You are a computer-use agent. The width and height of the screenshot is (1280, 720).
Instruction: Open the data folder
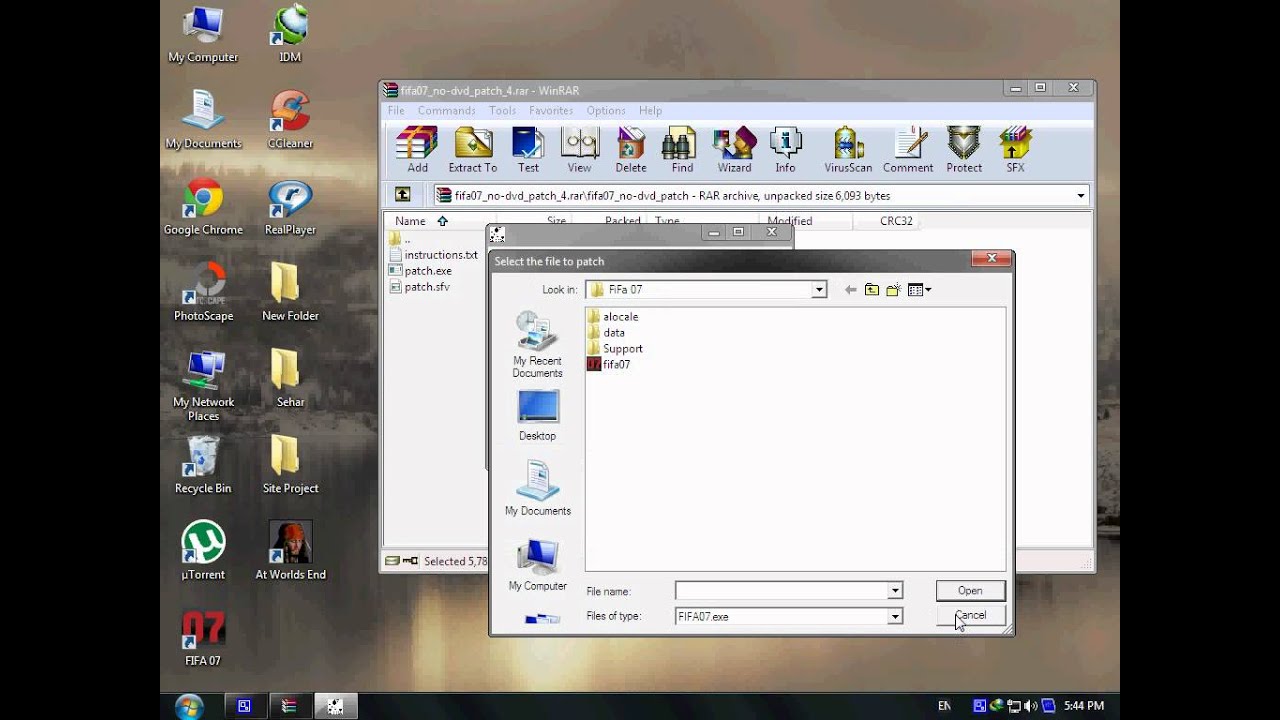click(606, 333)
